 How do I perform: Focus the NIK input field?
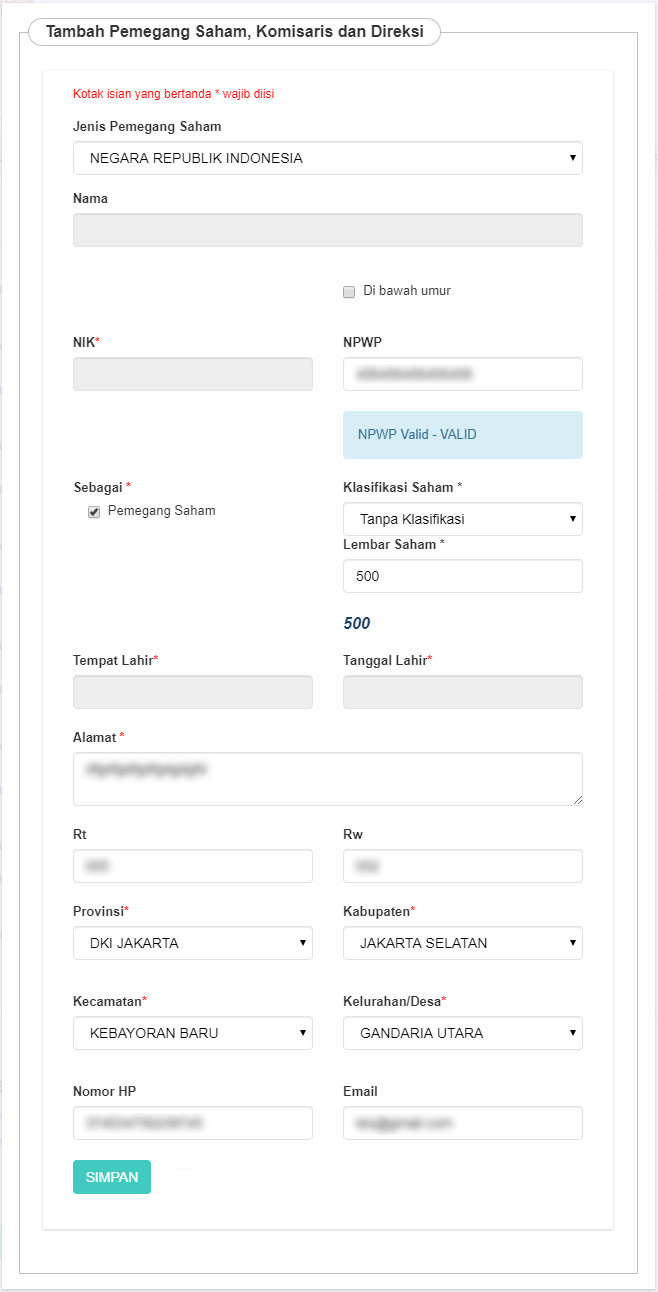[192, 374]
